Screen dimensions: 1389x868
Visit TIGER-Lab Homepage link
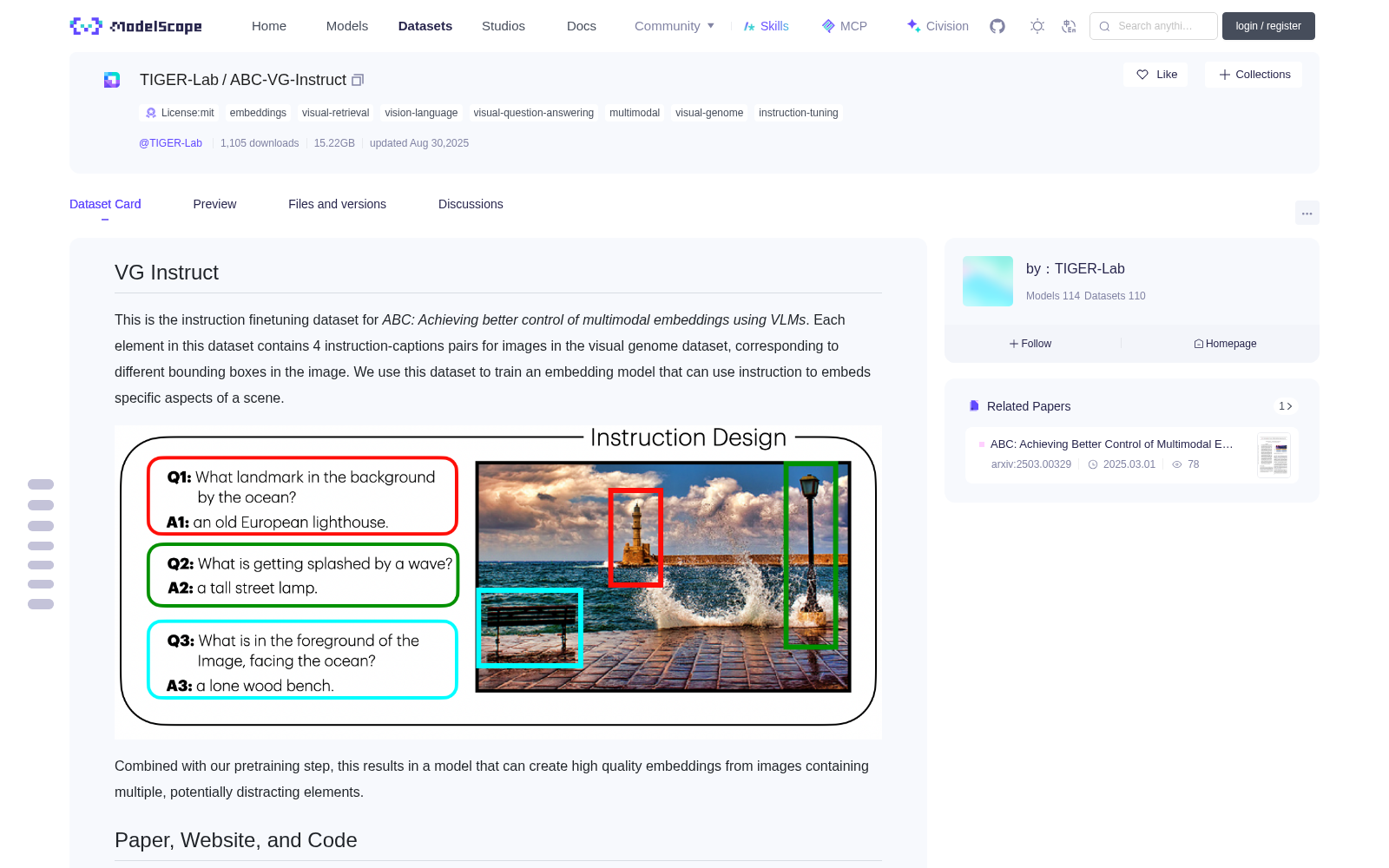[x=1225, y=344]
